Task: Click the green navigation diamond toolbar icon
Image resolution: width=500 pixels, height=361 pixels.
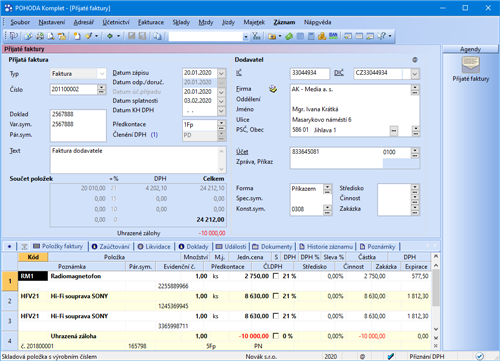Action: click(110, 36)
